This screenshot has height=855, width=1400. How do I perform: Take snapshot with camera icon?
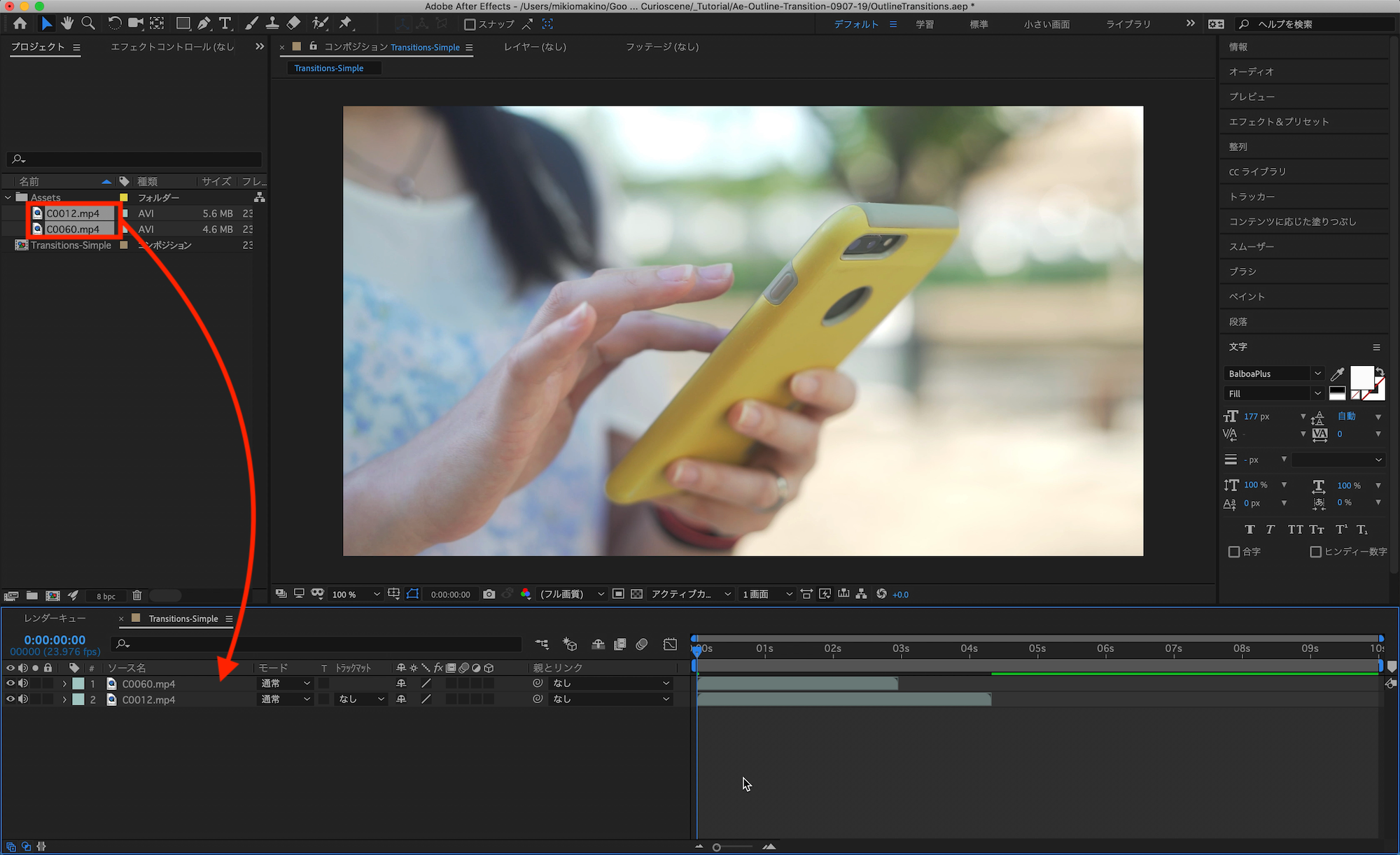[x=489, y=594]
